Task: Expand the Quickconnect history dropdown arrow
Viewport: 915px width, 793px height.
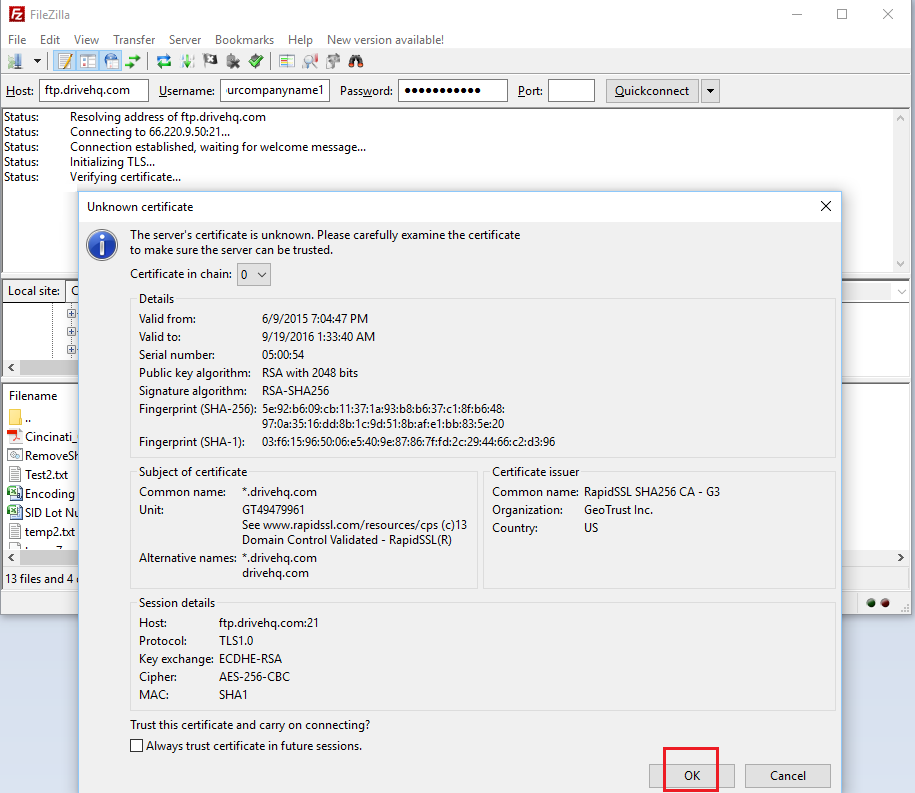Action: 710,91
